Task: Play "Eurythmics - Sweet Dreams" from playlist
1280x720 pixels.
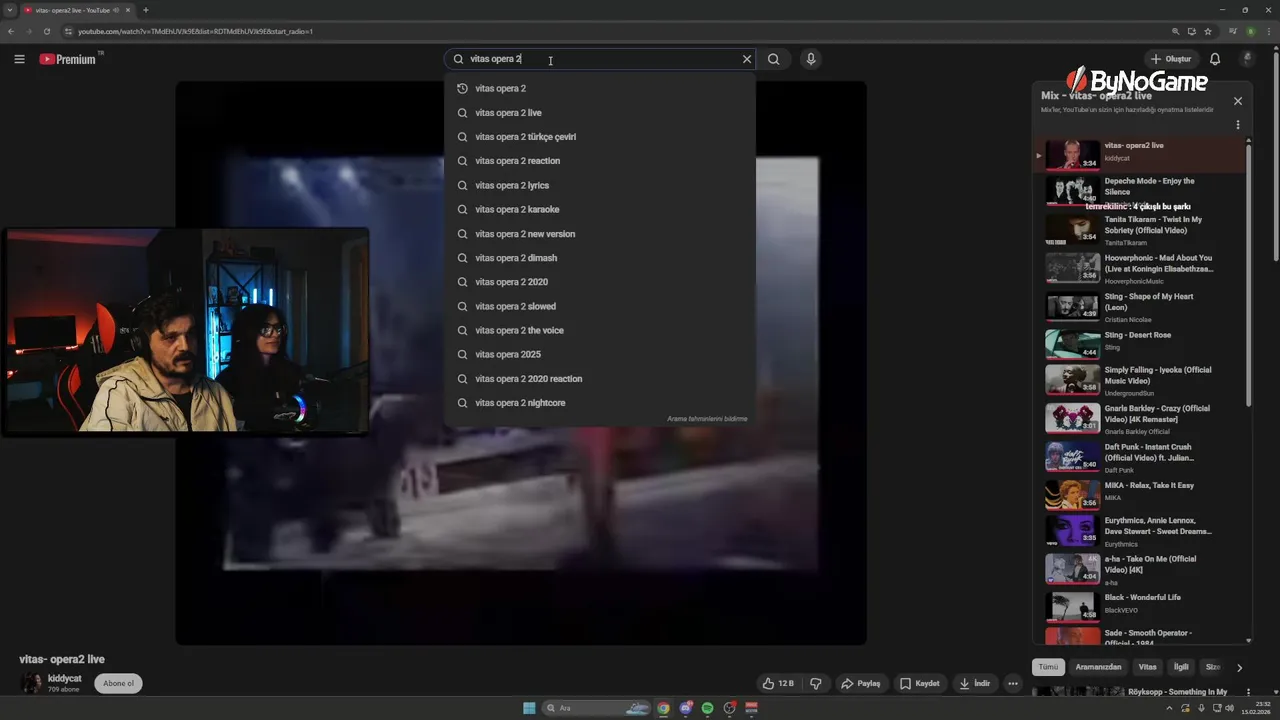Action: pos(1140,531)
